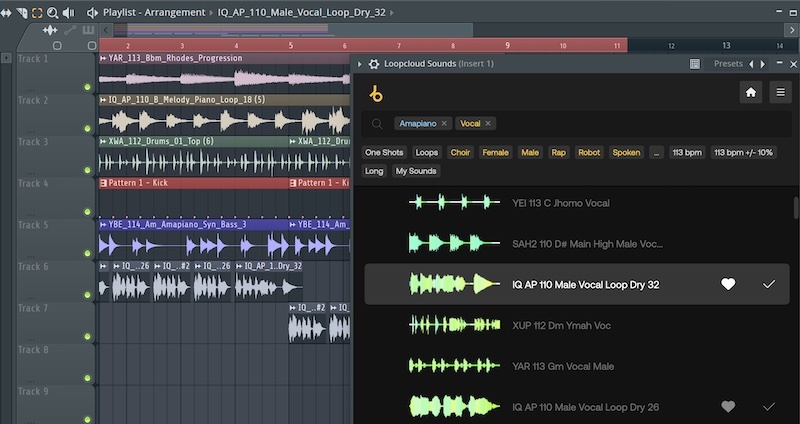Select next preset arrow

tap(763, 64)
